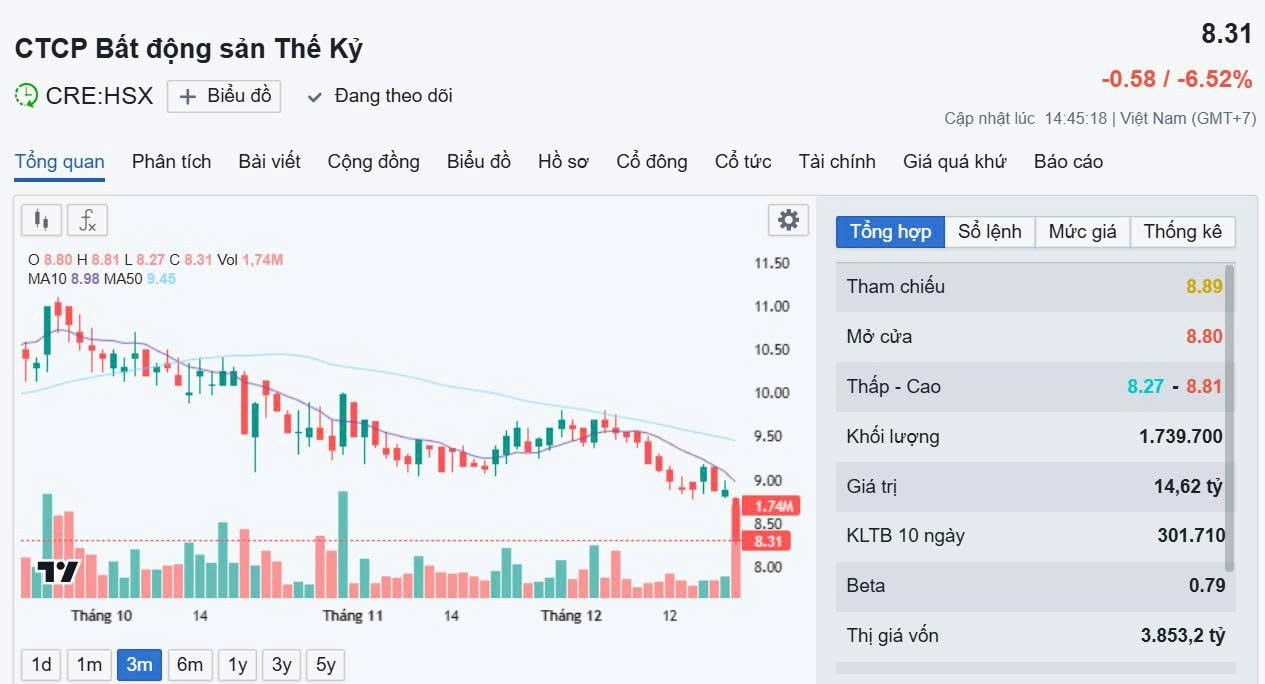1265x684 pixels.
Task: Click the Báo cáo link
Action: 1068,162
